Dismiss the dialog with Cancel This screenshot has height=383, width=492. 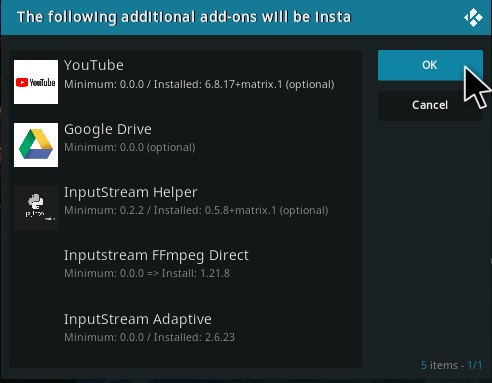click(x=430, y=105)
